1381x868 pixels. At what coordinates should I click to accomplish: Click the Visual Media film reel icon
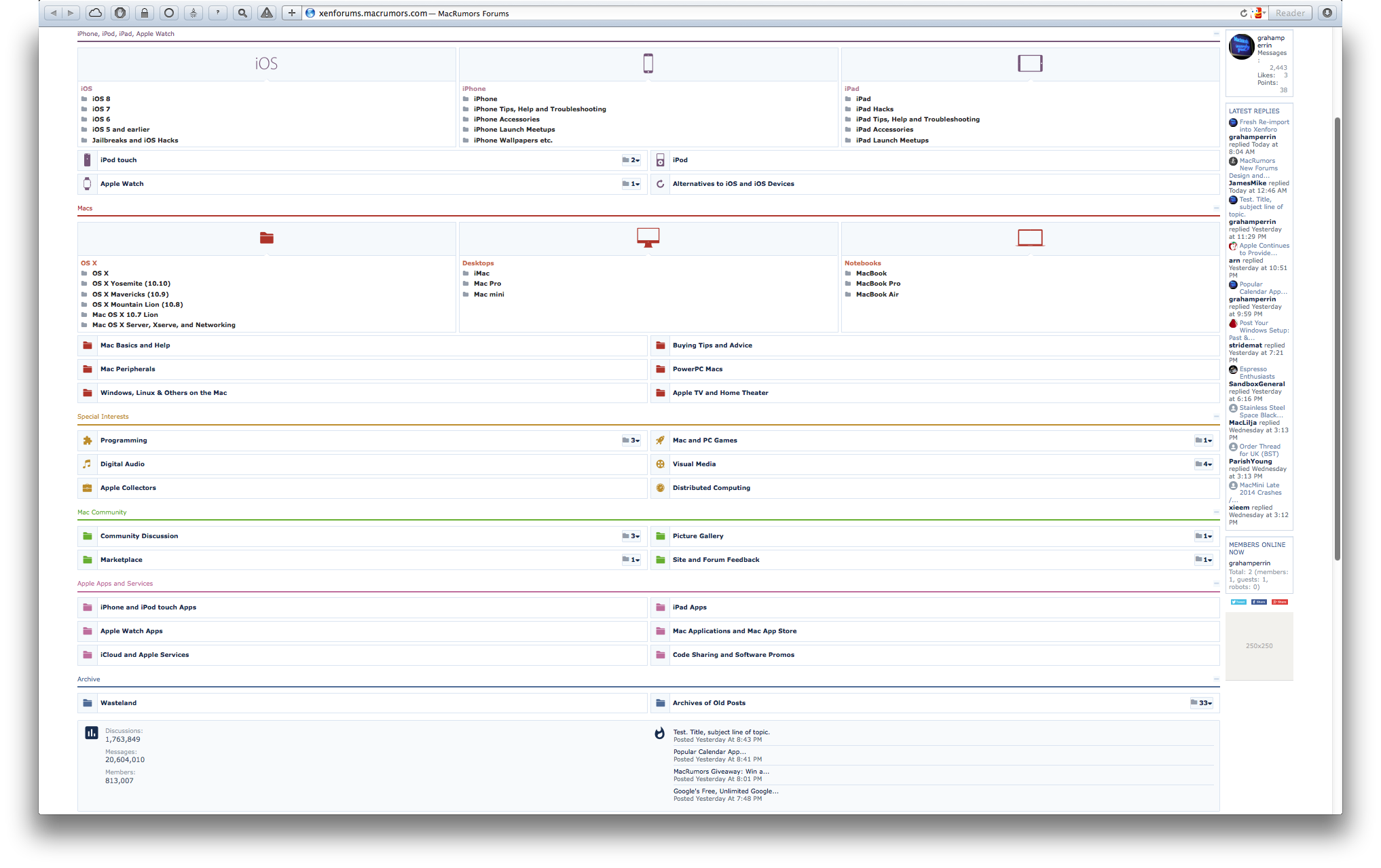coord(660,464)
